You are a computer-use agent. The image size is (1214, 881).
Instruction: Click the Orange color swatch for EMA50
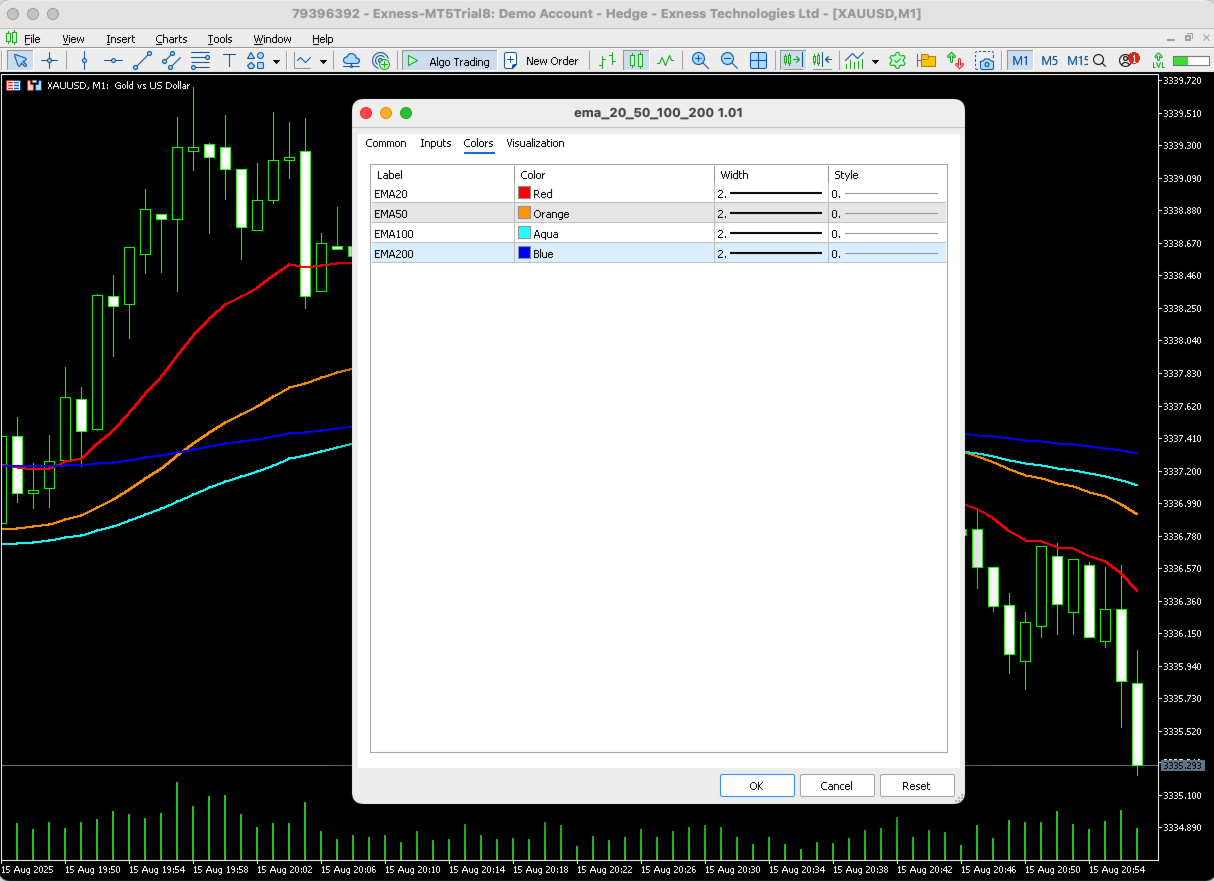524,214
